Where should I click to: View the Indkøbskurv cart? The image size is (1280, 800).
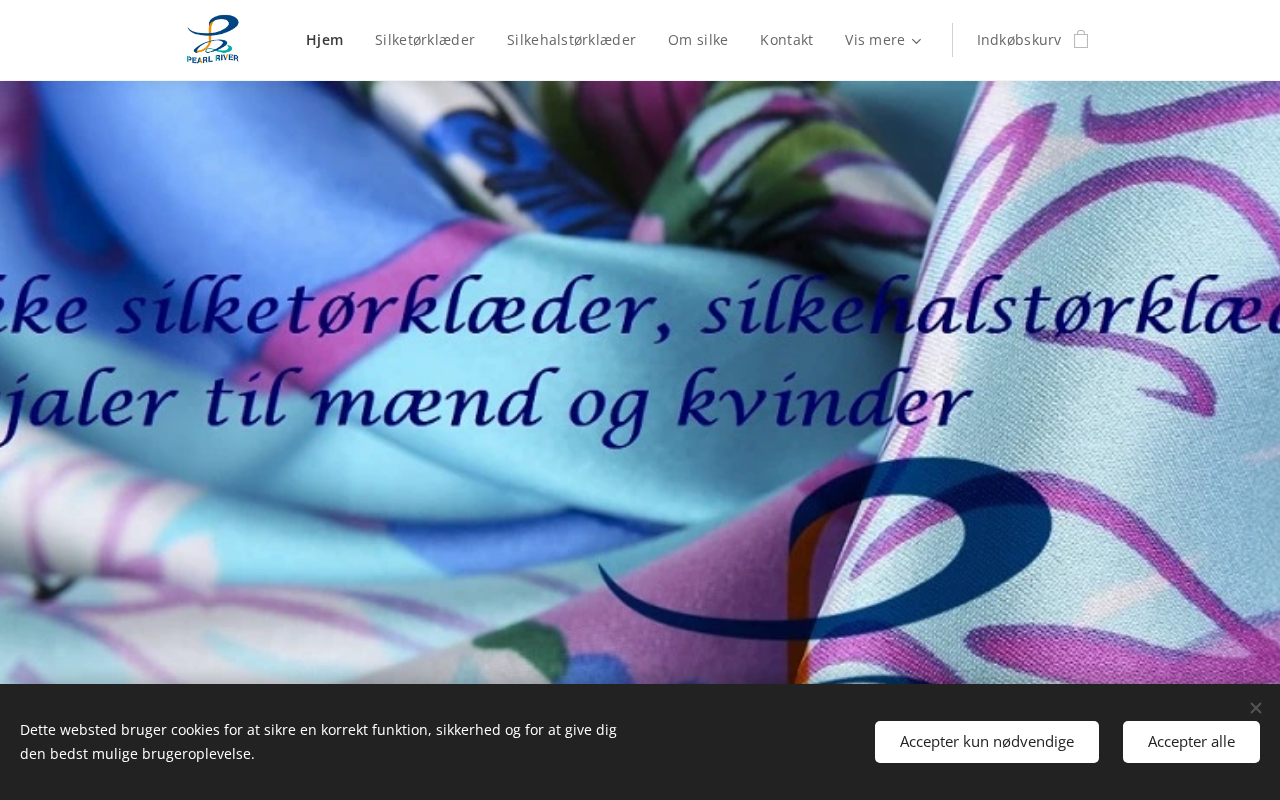[1019, 40]
